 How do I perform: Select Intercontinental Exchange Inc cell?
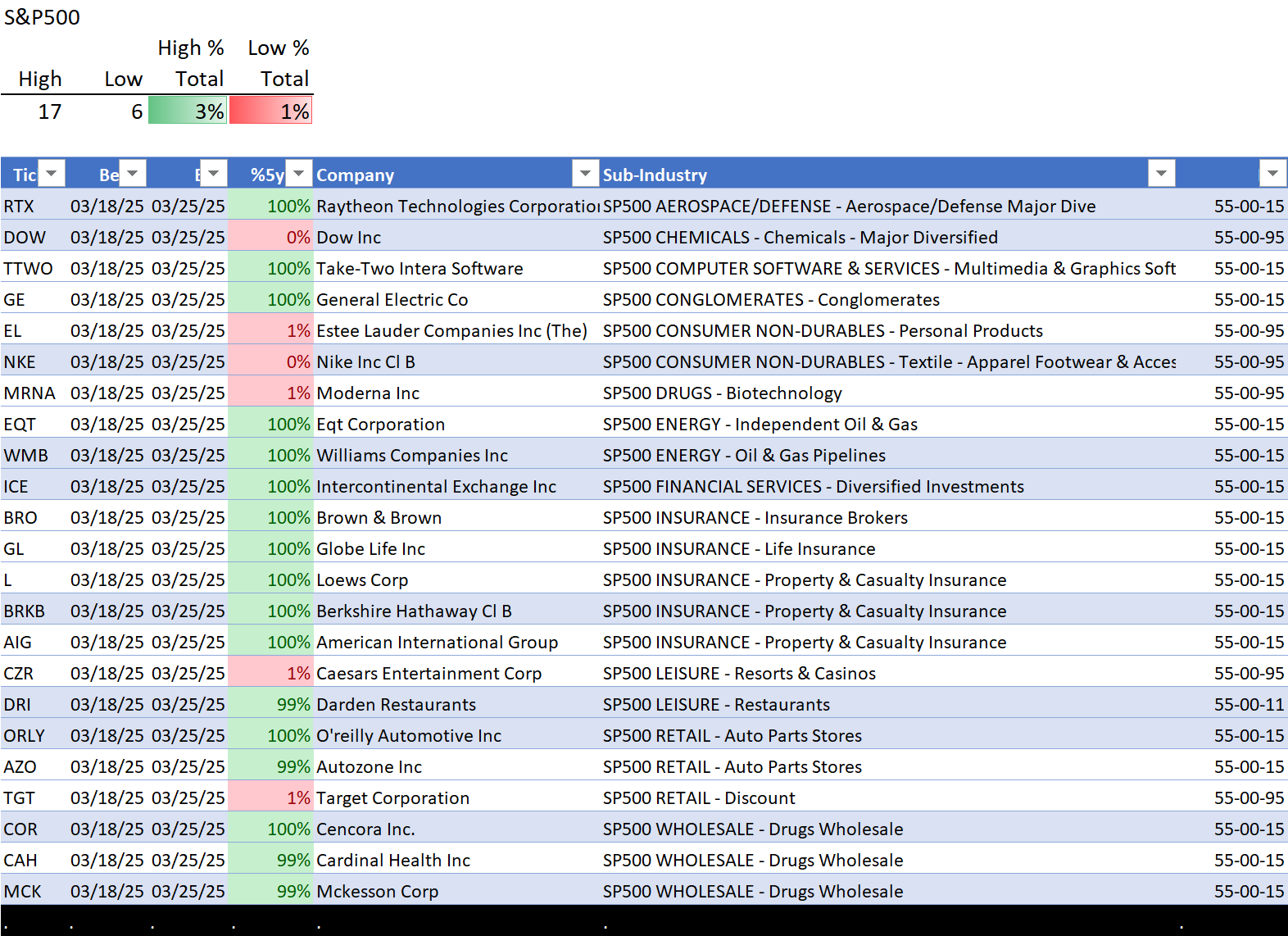(x=456, y=486)
